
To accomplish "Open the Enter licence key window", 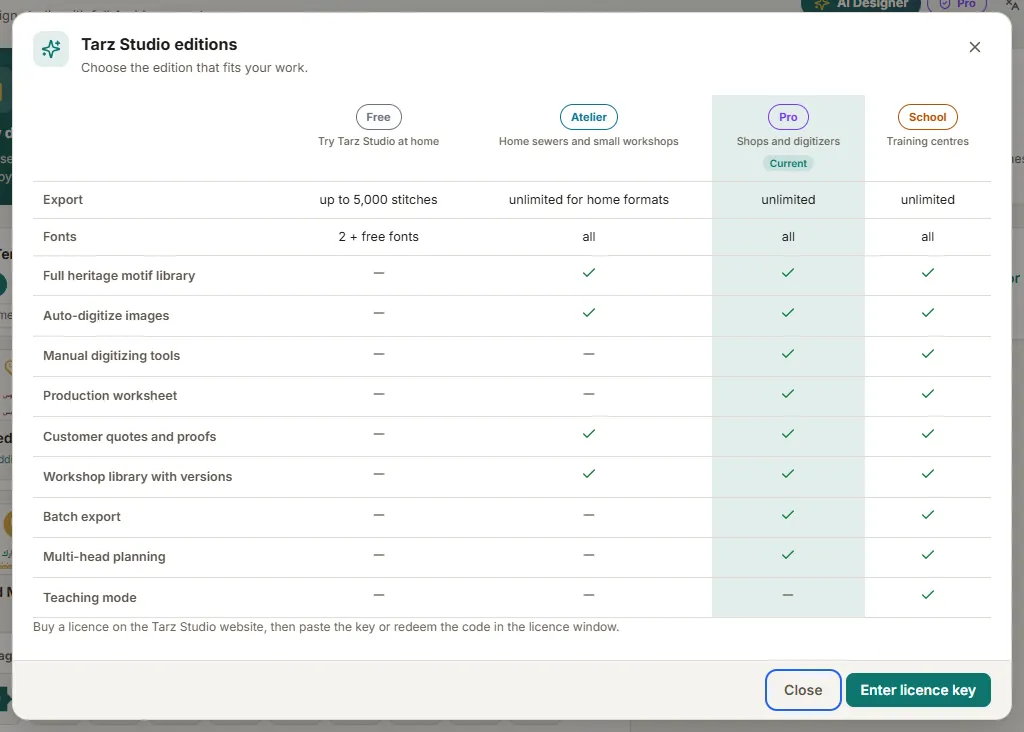I will tap(918, 690).
